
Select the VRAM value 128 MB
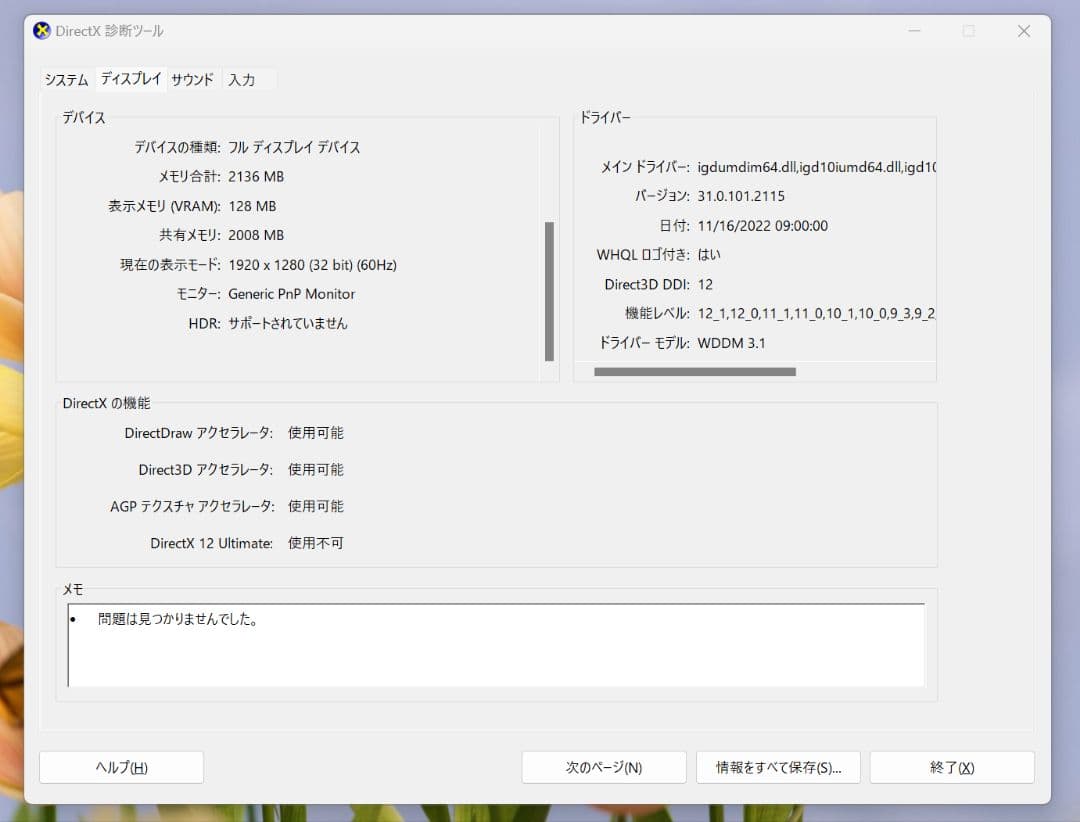pyautogui.click(x=252, y=206)
